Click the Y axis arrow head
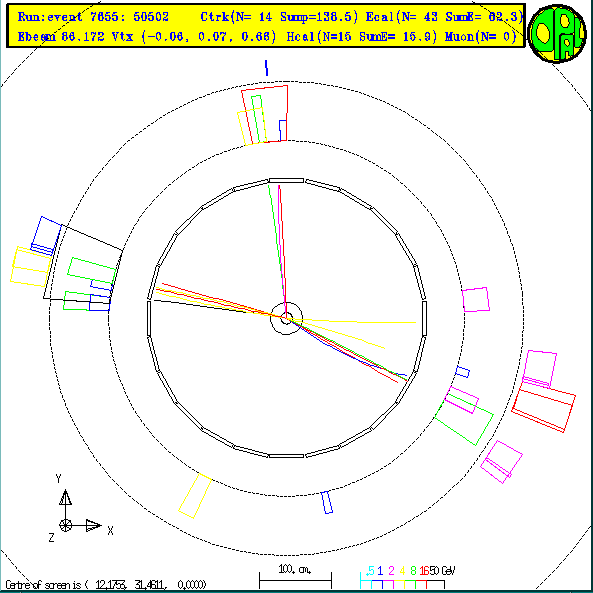 (65, 497)
